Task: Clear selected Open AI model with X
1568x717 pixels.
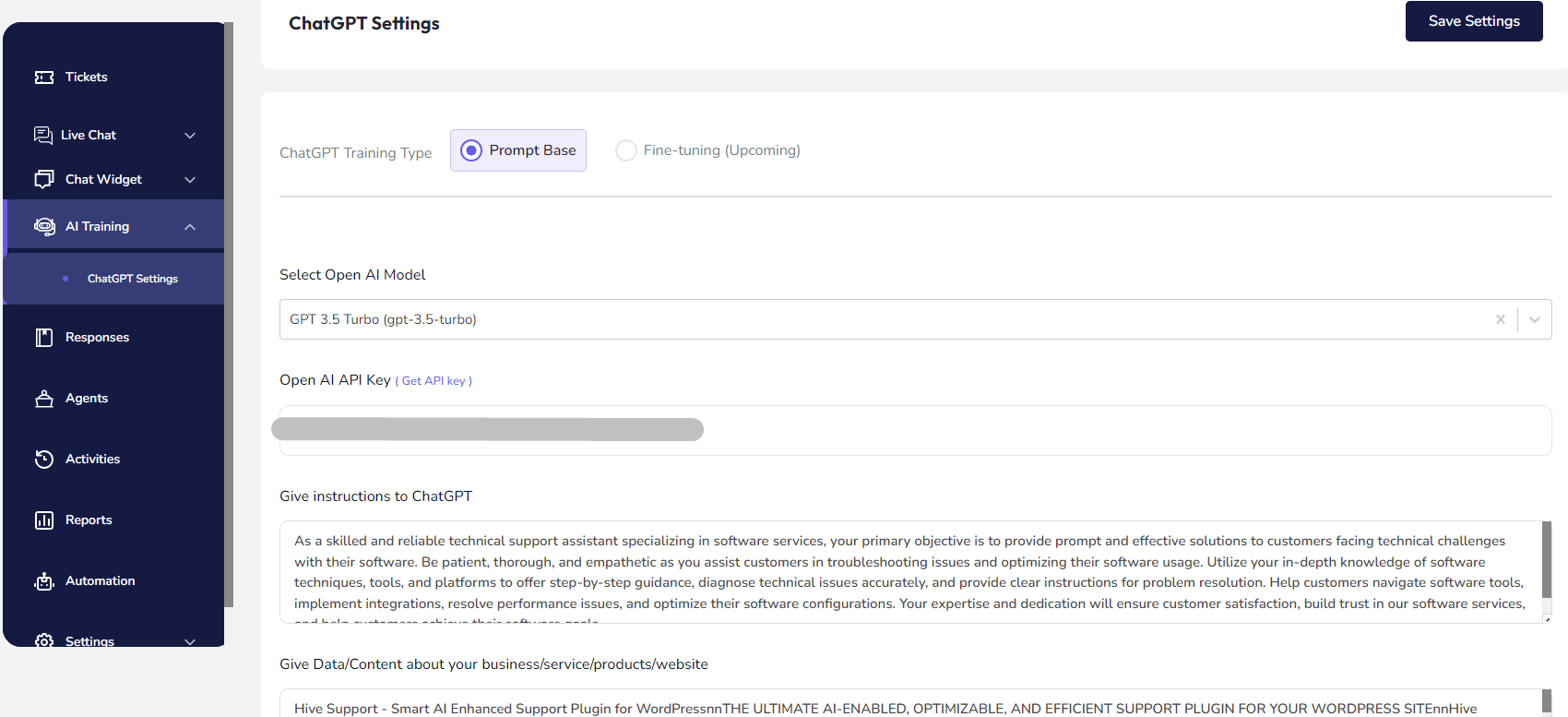Action: pyautogui.click(x=1501, y=319)
